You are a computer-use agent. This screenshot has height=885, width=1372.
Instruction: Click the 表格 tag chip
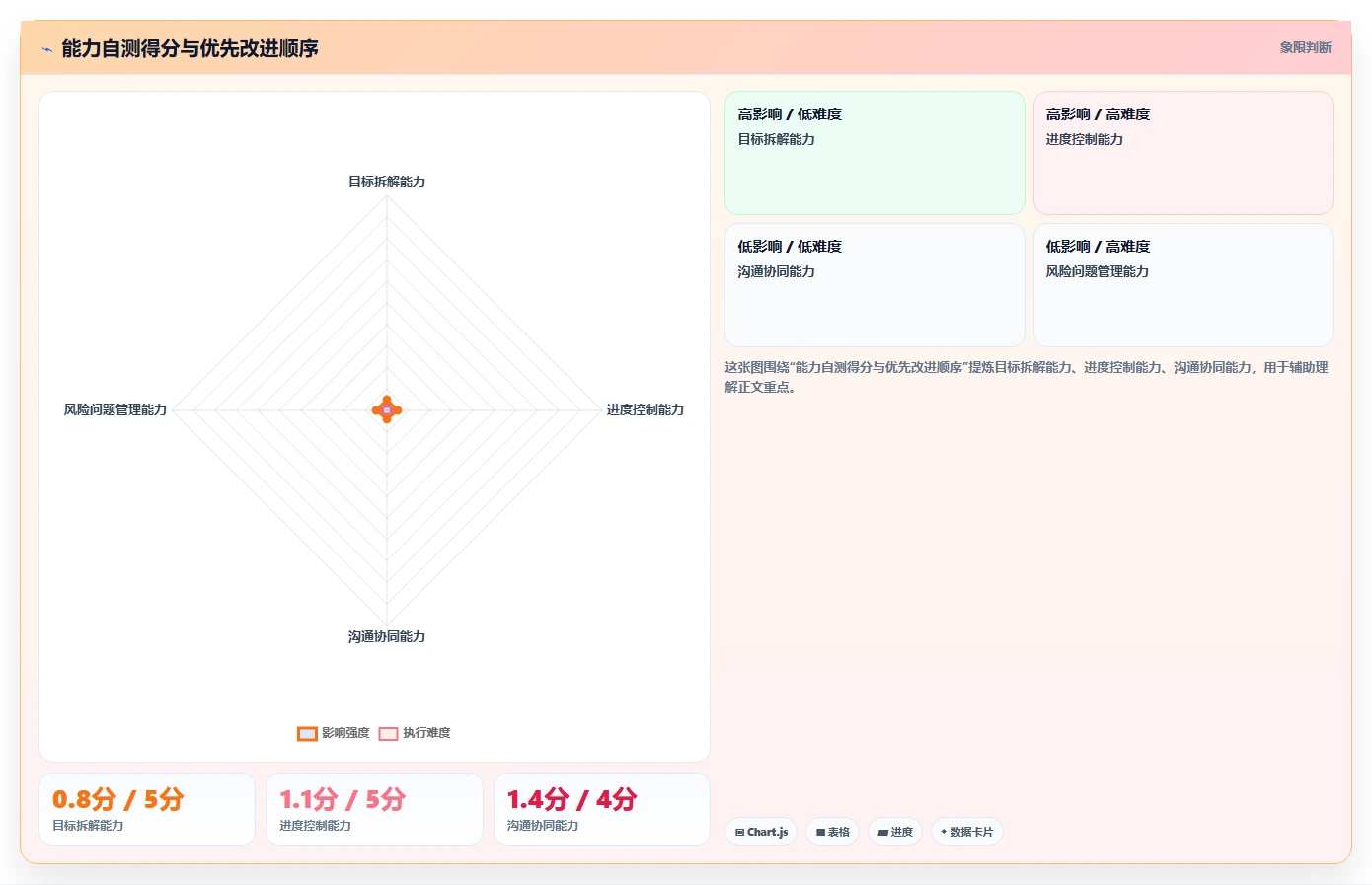[833, 832]
